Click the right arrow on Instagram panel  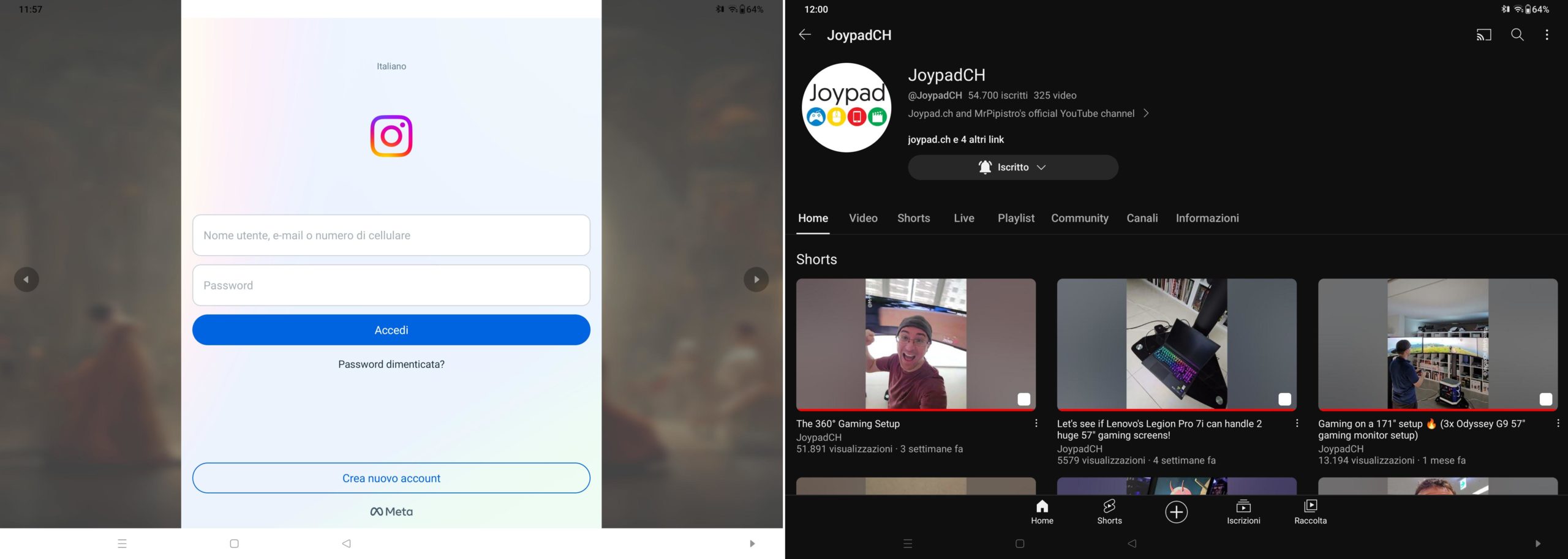point(756,279)
